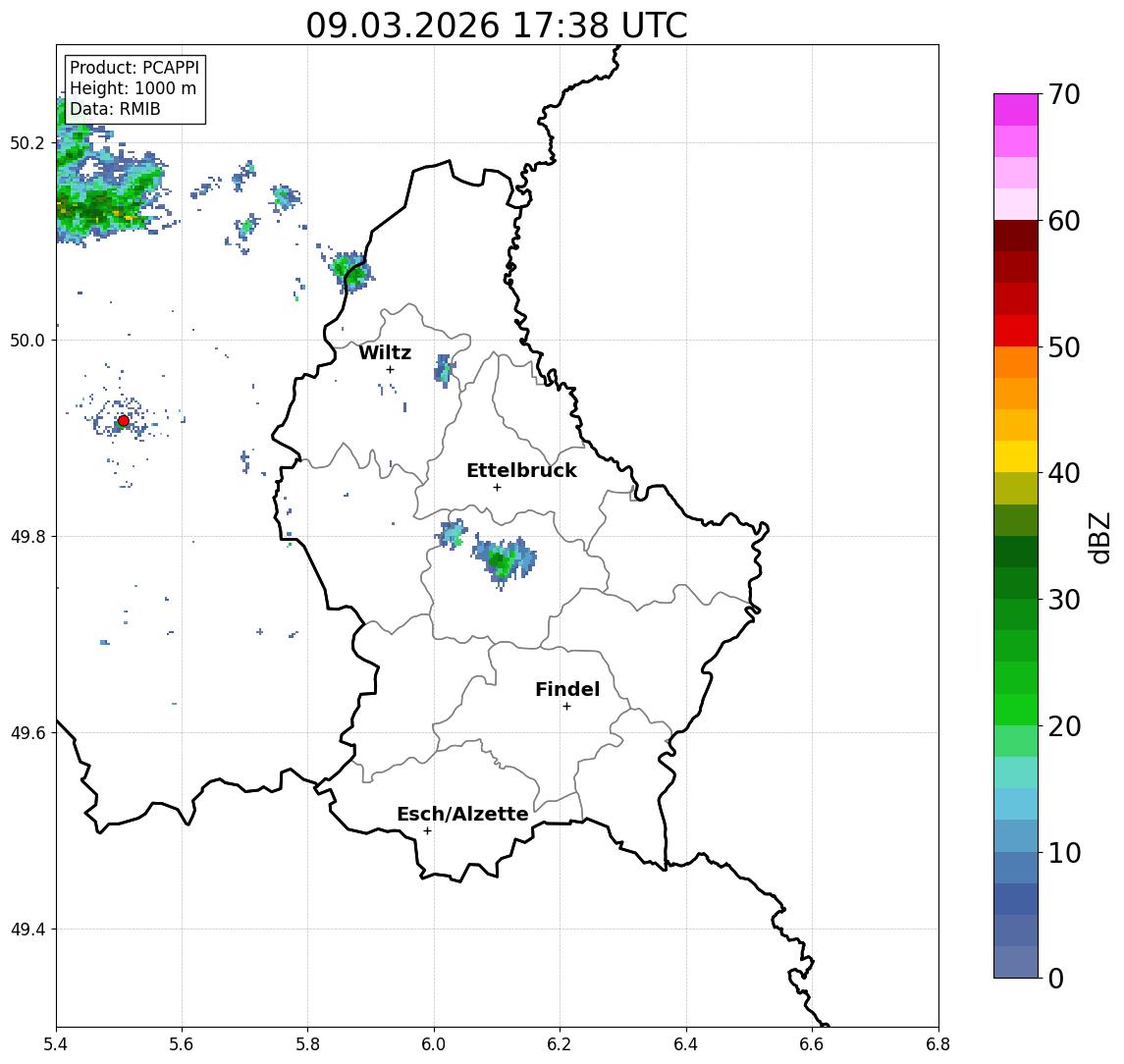Click the 20 tick on the colorbar
This screenshot has height=1064, width=1124.
coord(1063,725)
